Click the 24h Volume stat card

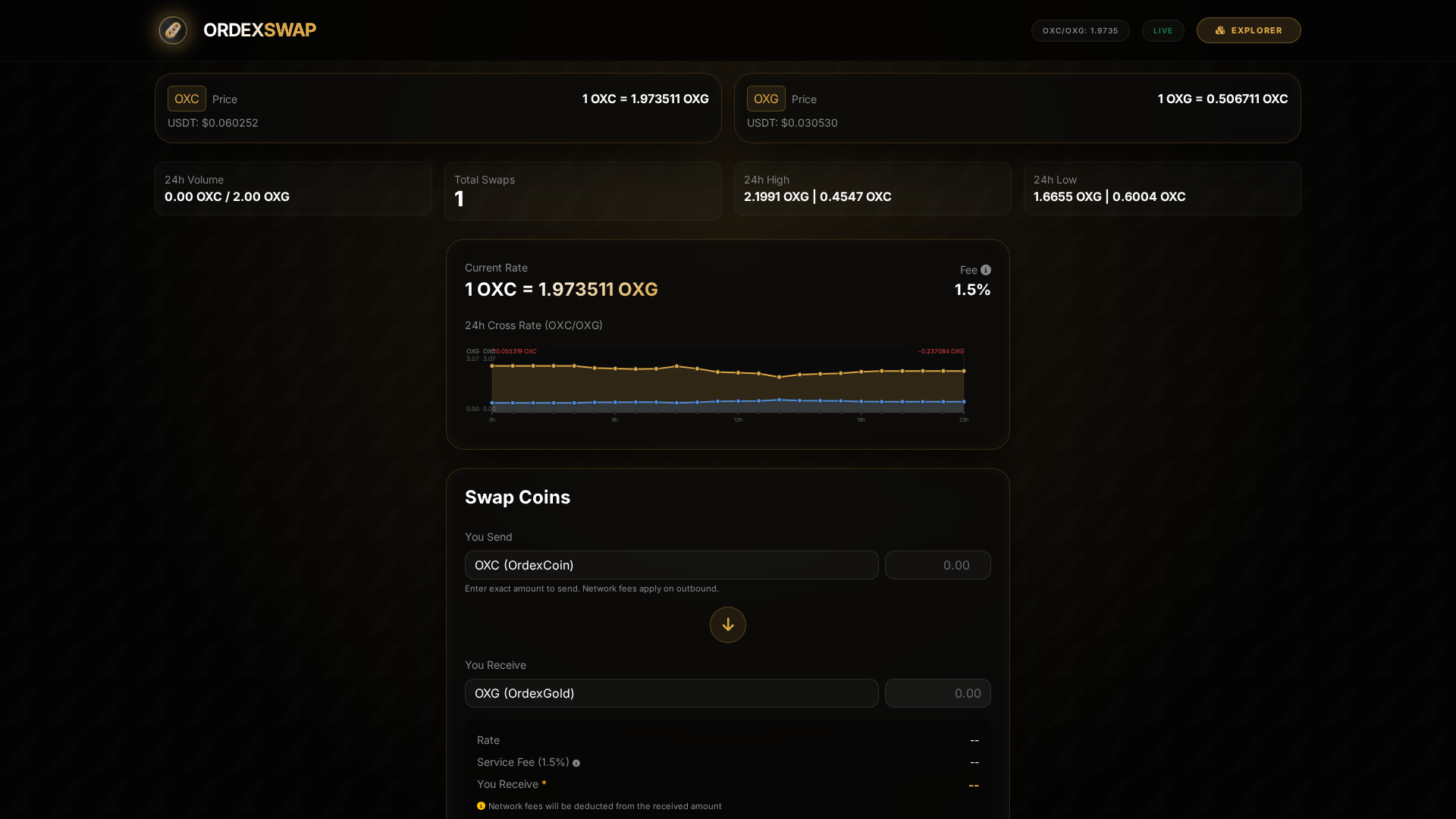coord(293,188)
